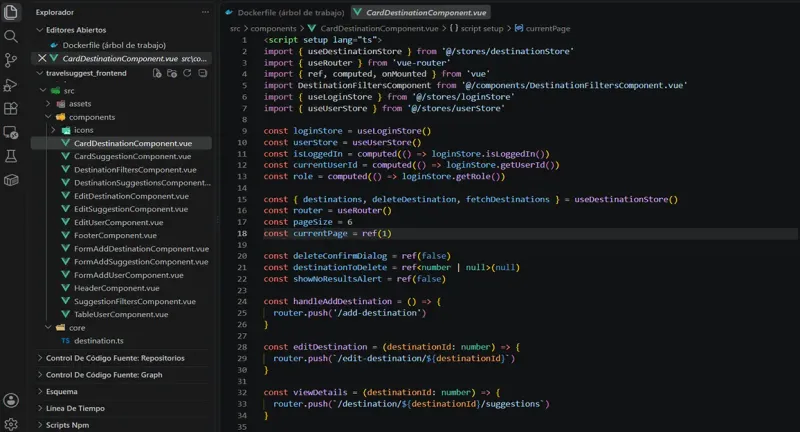Collapse the src folder
The image size is (800, 432).
coord(43,90)
